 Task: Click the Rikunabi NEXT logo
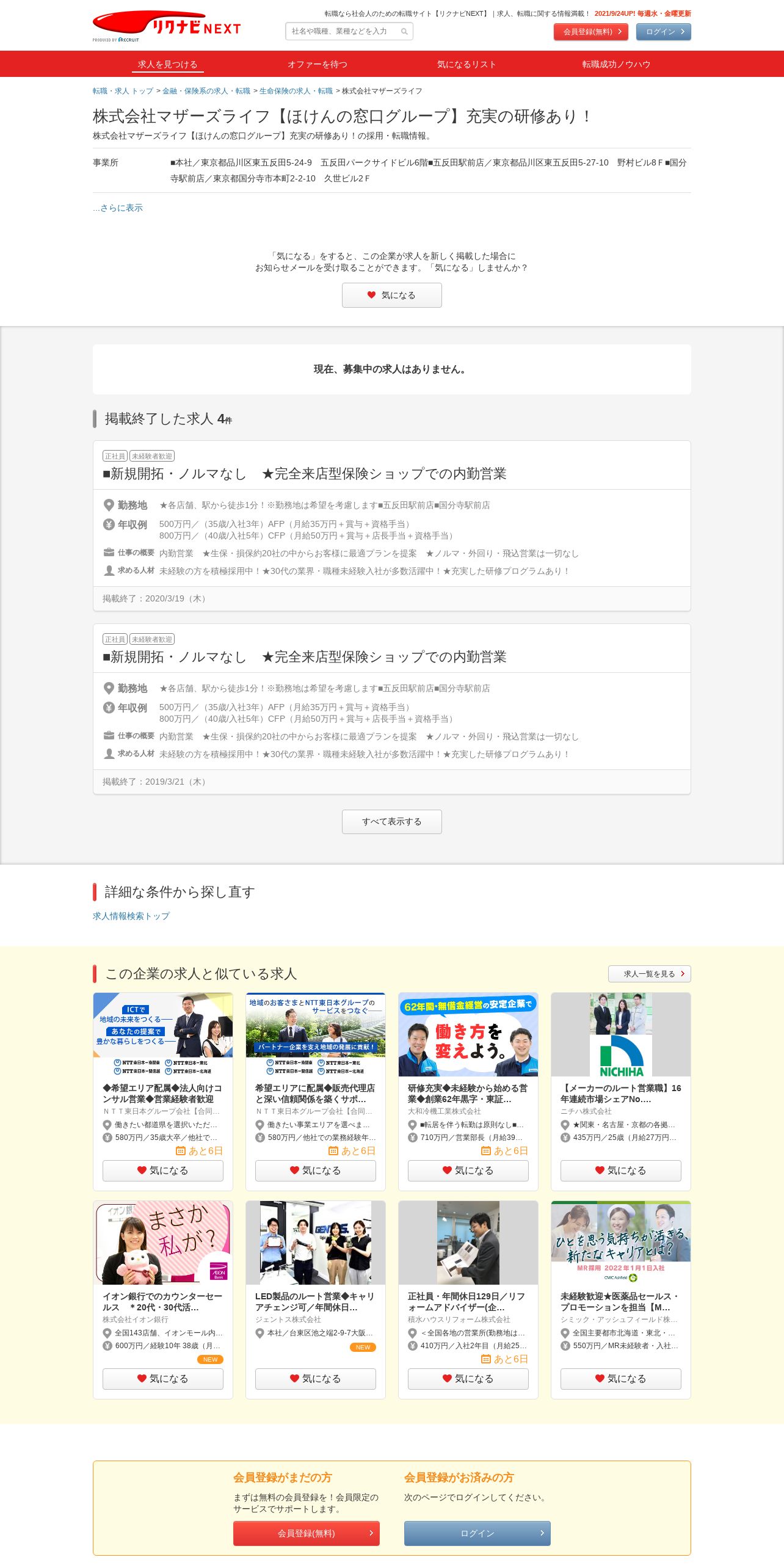[167, 26]
